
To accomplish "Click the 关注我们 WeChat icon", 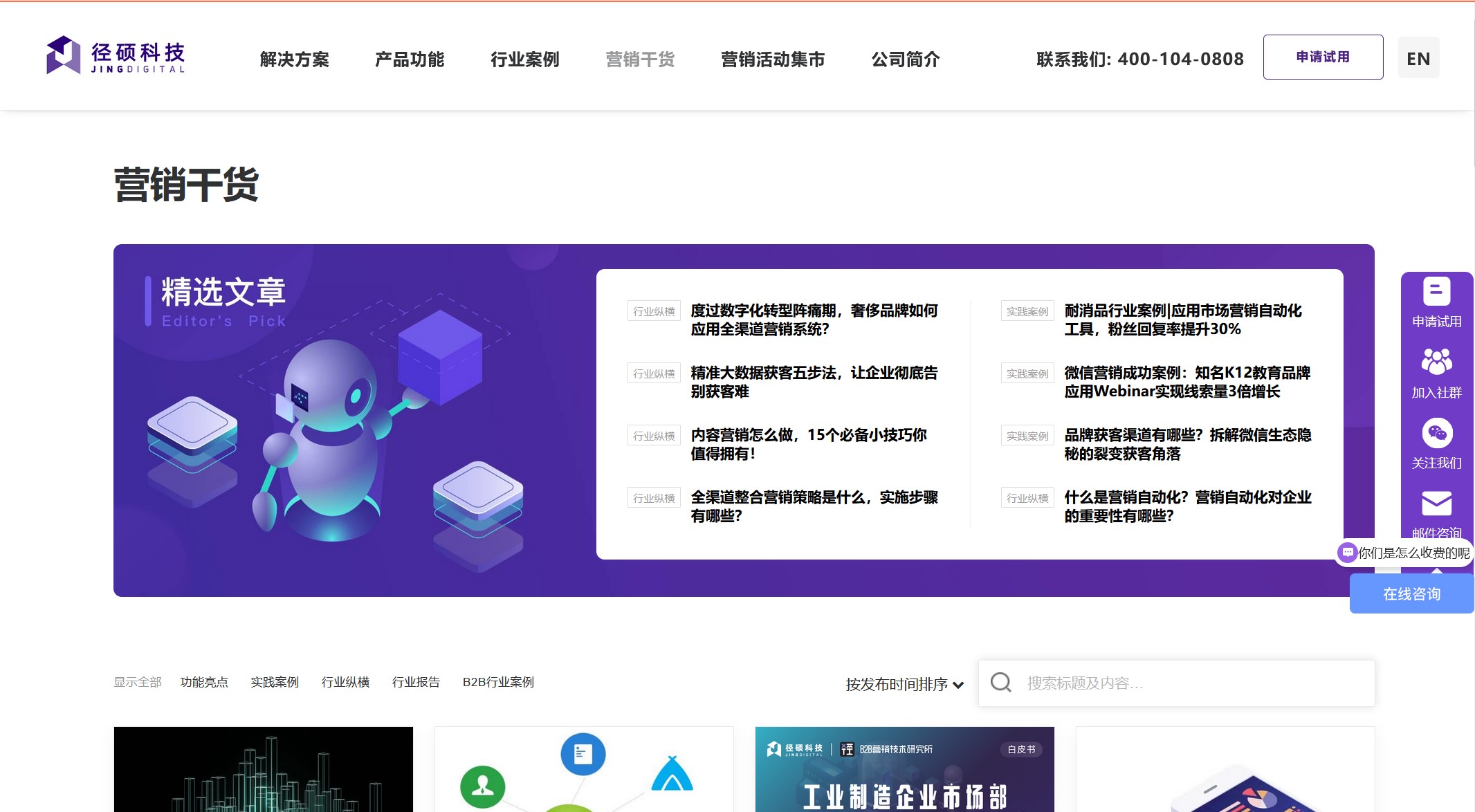I will point(1436,433).
